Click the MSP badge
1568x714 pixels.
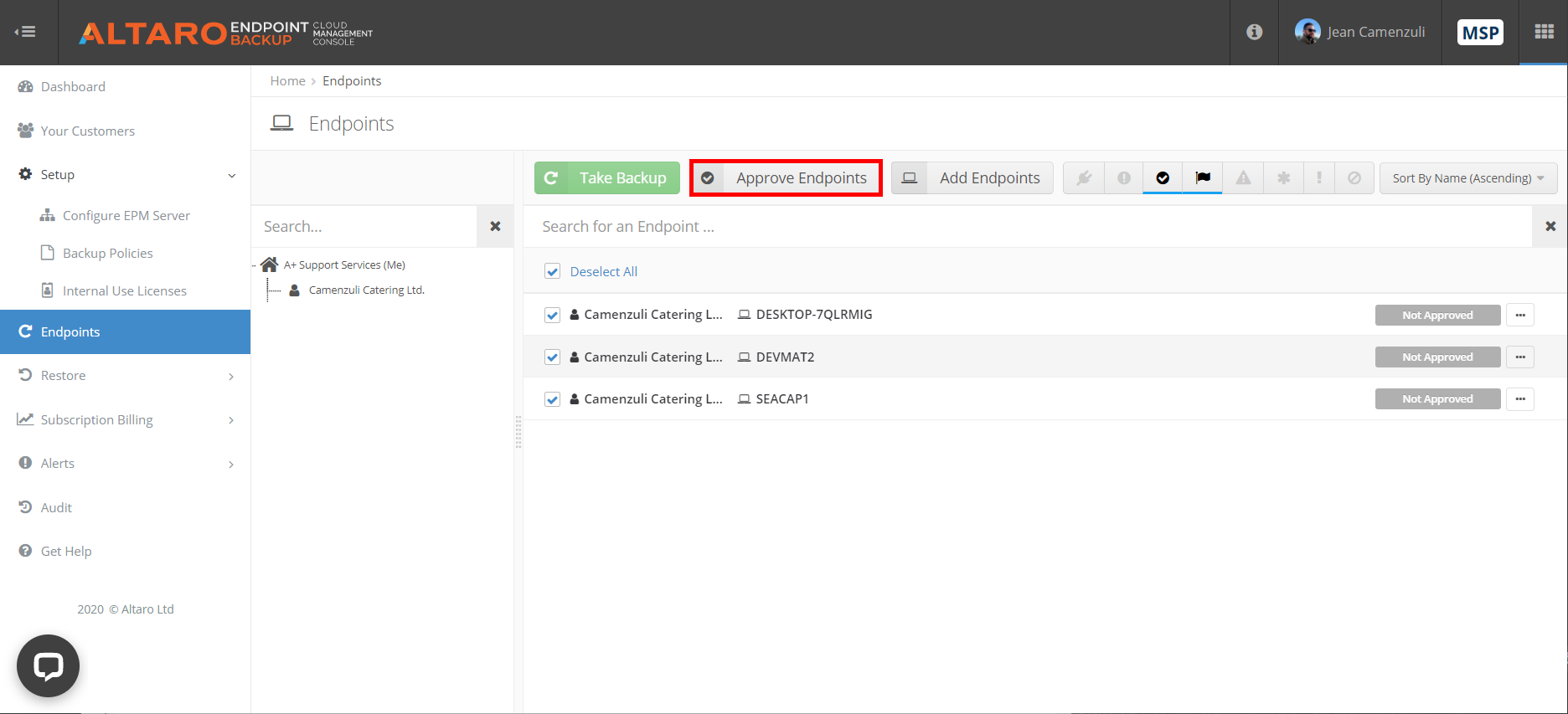(x=1480, y=33)
